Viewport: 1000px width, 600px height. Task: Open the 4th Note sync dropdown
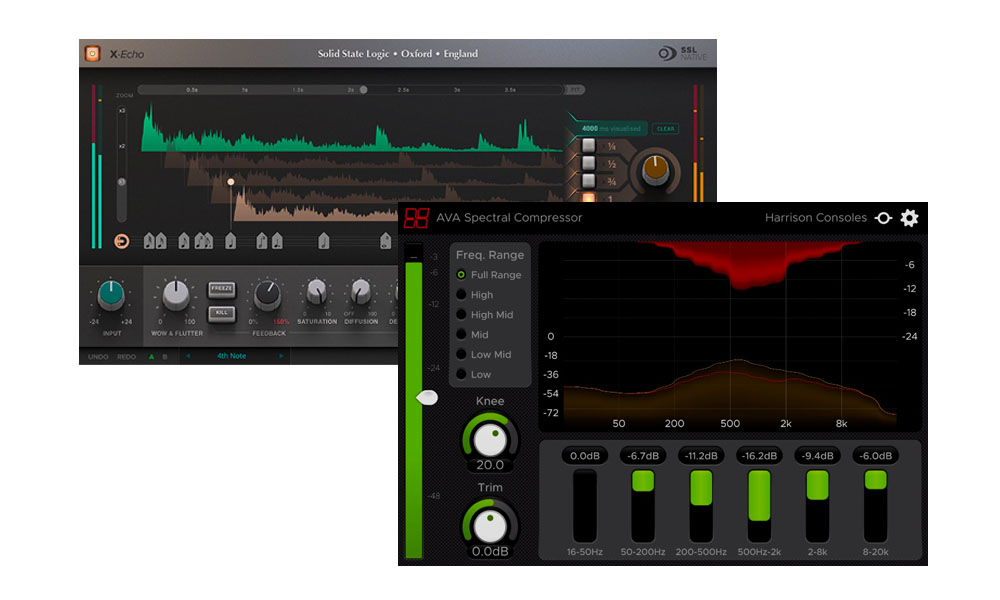tap(232, 356)
